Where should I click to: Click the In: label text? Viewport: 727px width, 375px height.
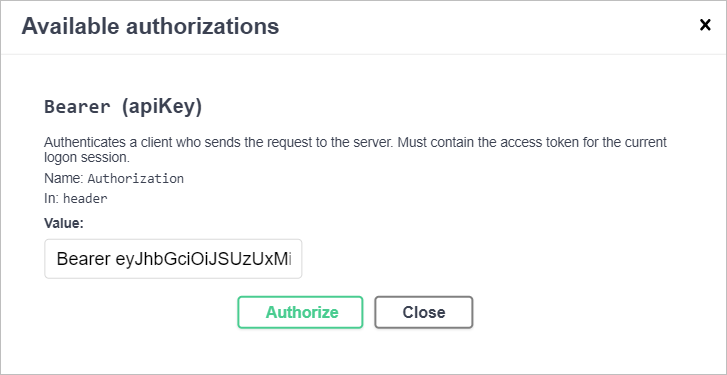52,199
